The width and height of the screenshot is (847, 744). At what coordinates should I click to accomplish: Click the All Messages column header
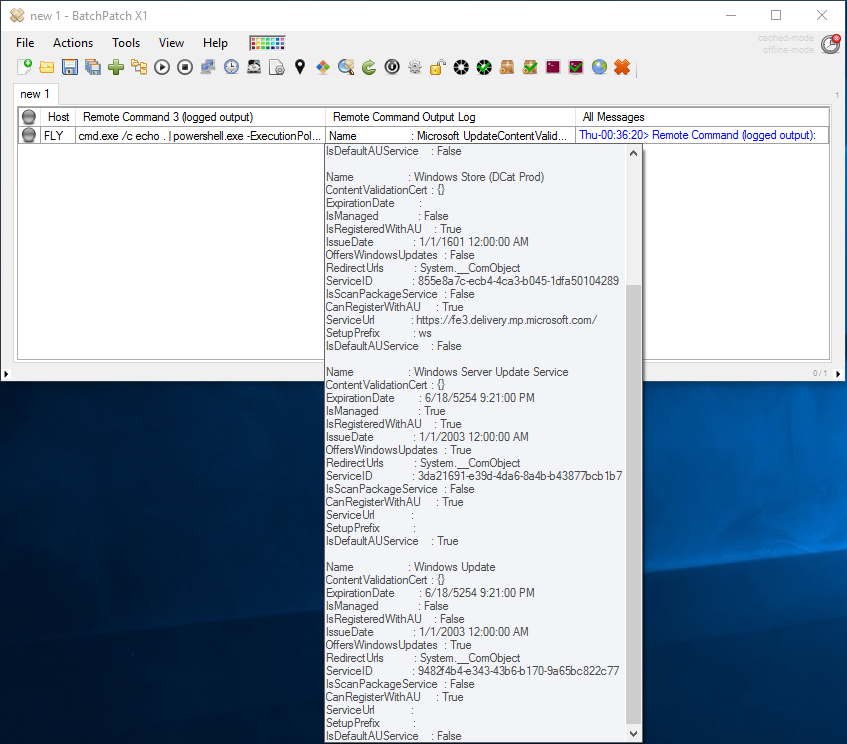(x=613, y=117)
